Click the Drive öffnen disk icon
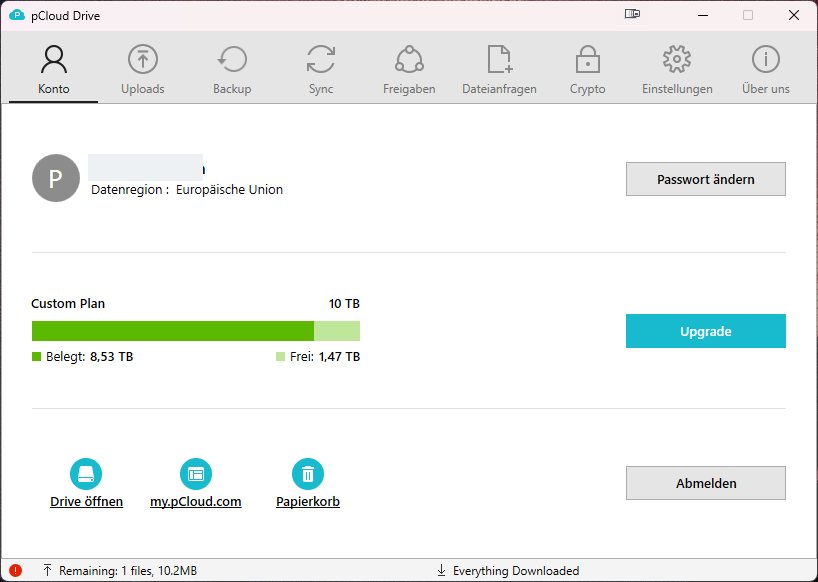 pos(86,474)
